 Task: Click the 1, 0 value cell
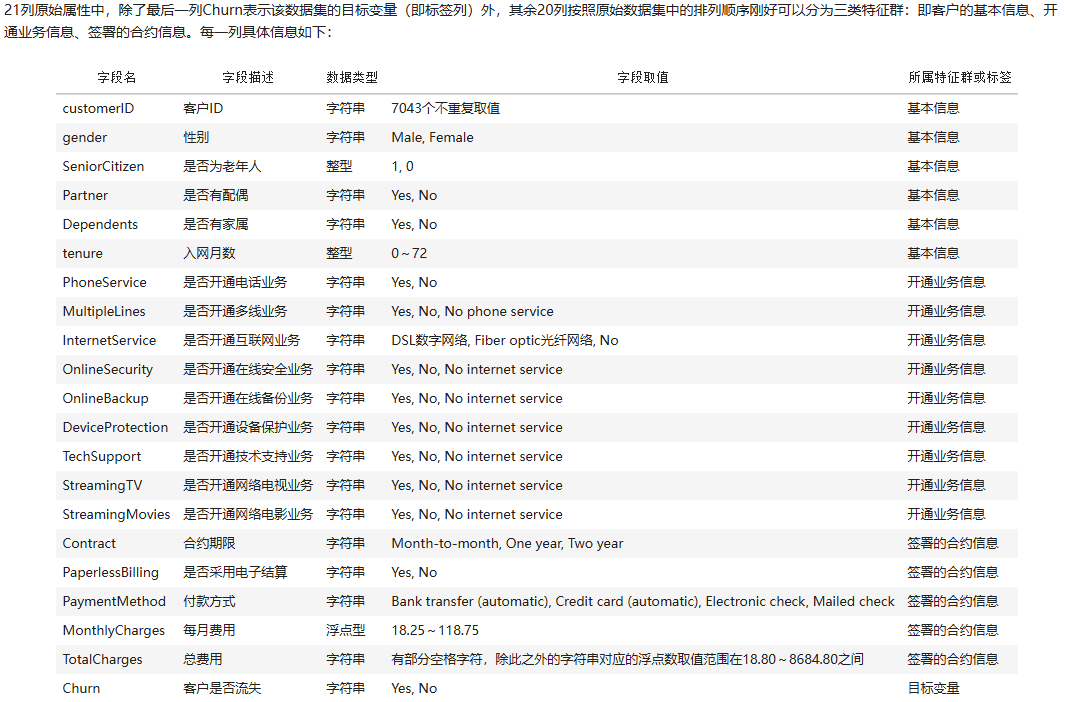tap(403, 166)
